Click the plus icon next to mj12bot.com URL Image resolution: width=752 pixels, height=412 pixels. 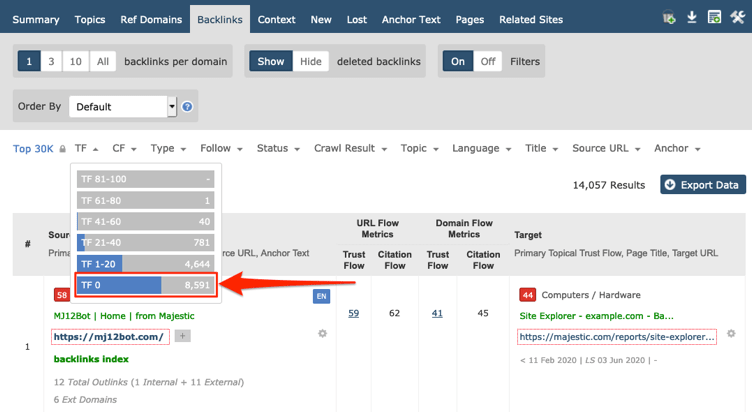click(x=183, y=337)
